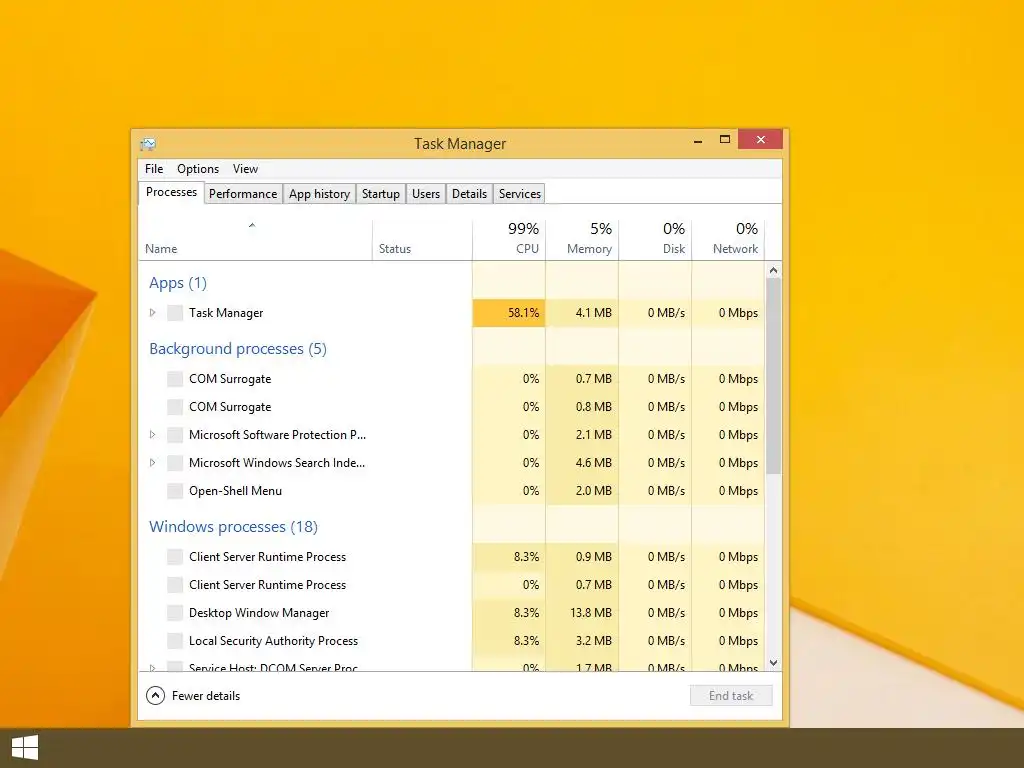
Task: Click the Microsoft Windows Search Indexer icon
Action: pyautogui.click(x=175, y=463)
